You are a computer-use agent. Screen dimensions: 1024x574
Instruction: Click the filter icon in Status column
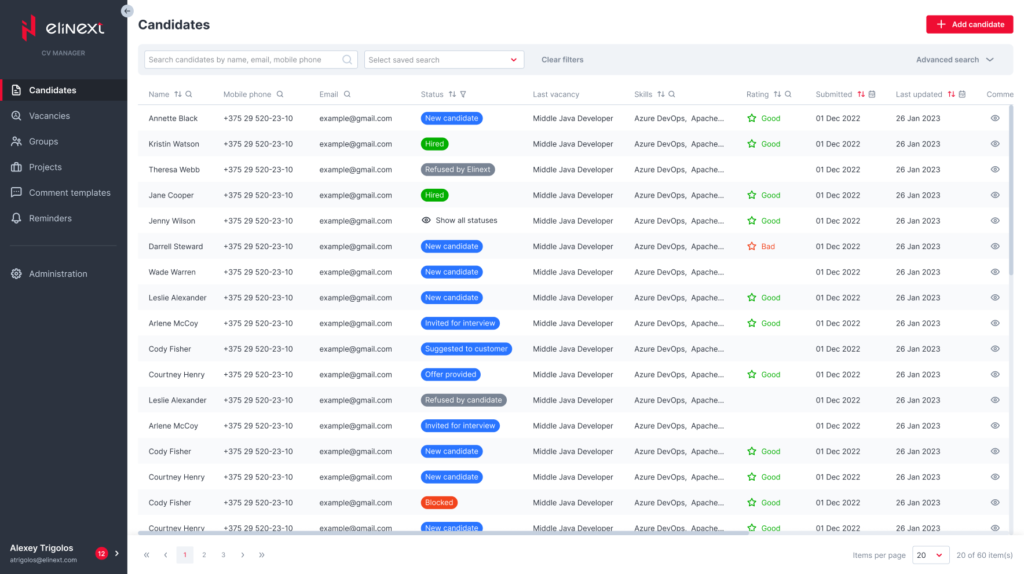click(463, 94)
